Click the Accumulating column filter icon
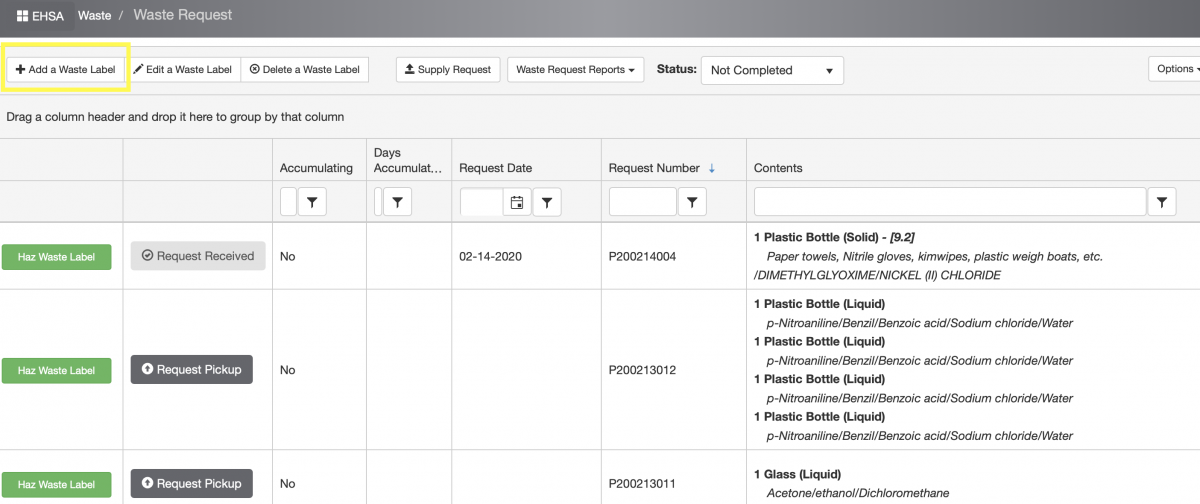The height and width of the screenshot is (504, 1200). (312, 203)
